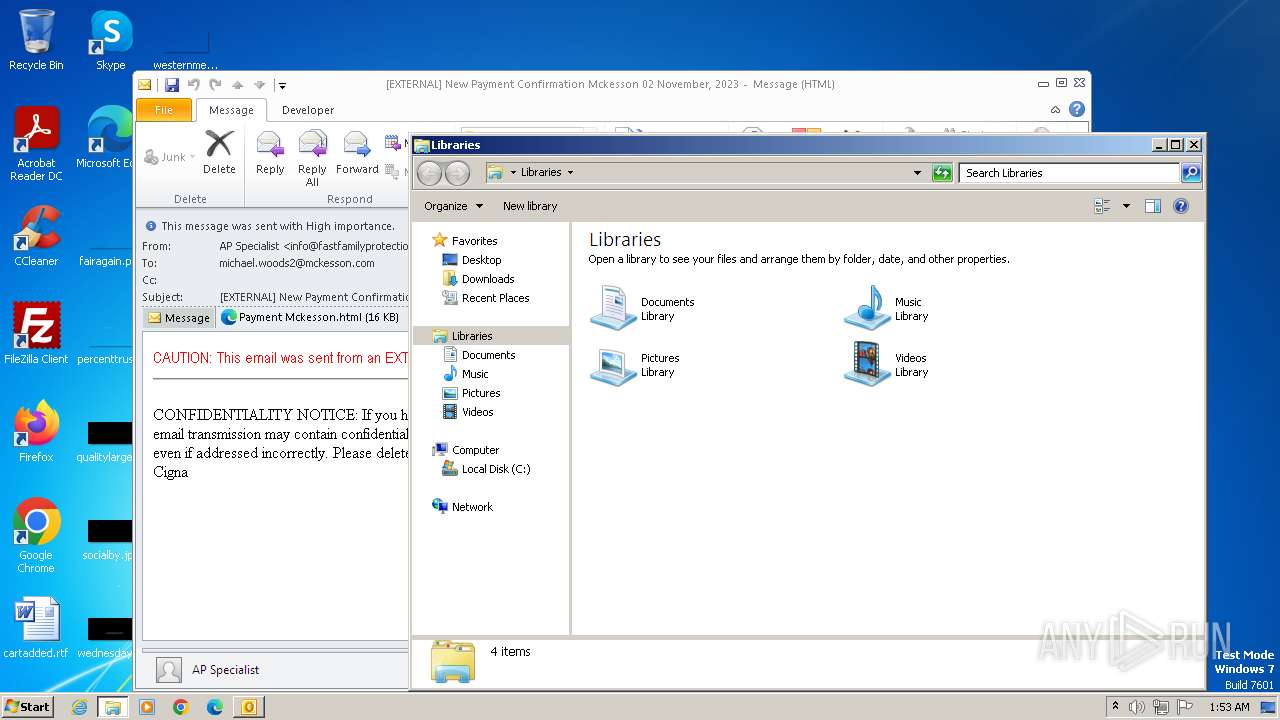The image size is (1280, 720).
Task: Click the Undo icon in Outlook quick access
Action: 194,85
